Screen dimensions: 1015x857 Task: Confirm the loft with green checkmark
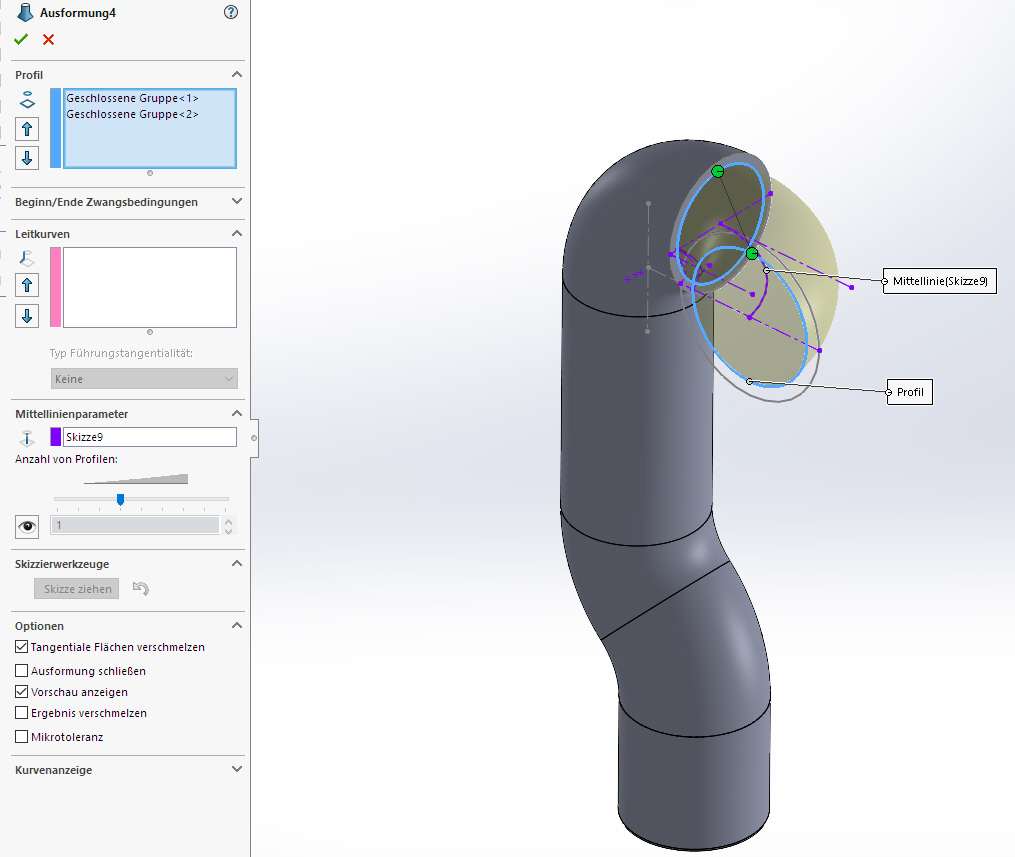click(x=21, y=39)
